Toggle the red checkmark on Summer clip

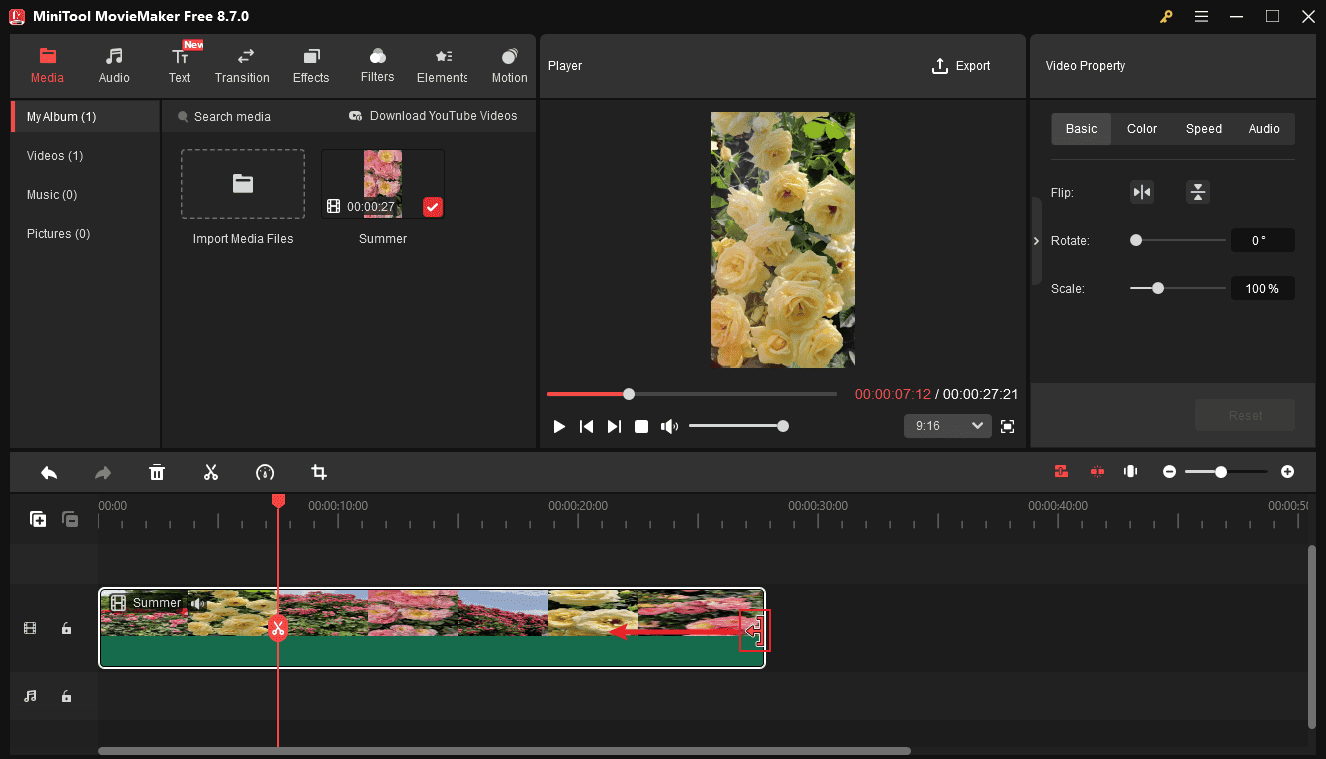(432, 207)
